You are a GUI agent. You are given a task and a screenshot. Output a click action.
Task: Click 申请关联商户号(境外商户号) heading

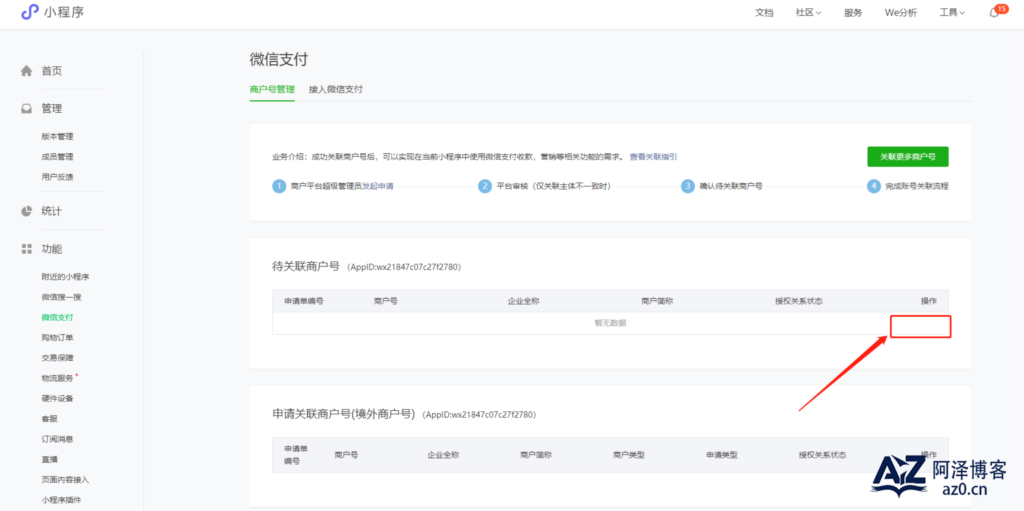click(x=344, y=414)
